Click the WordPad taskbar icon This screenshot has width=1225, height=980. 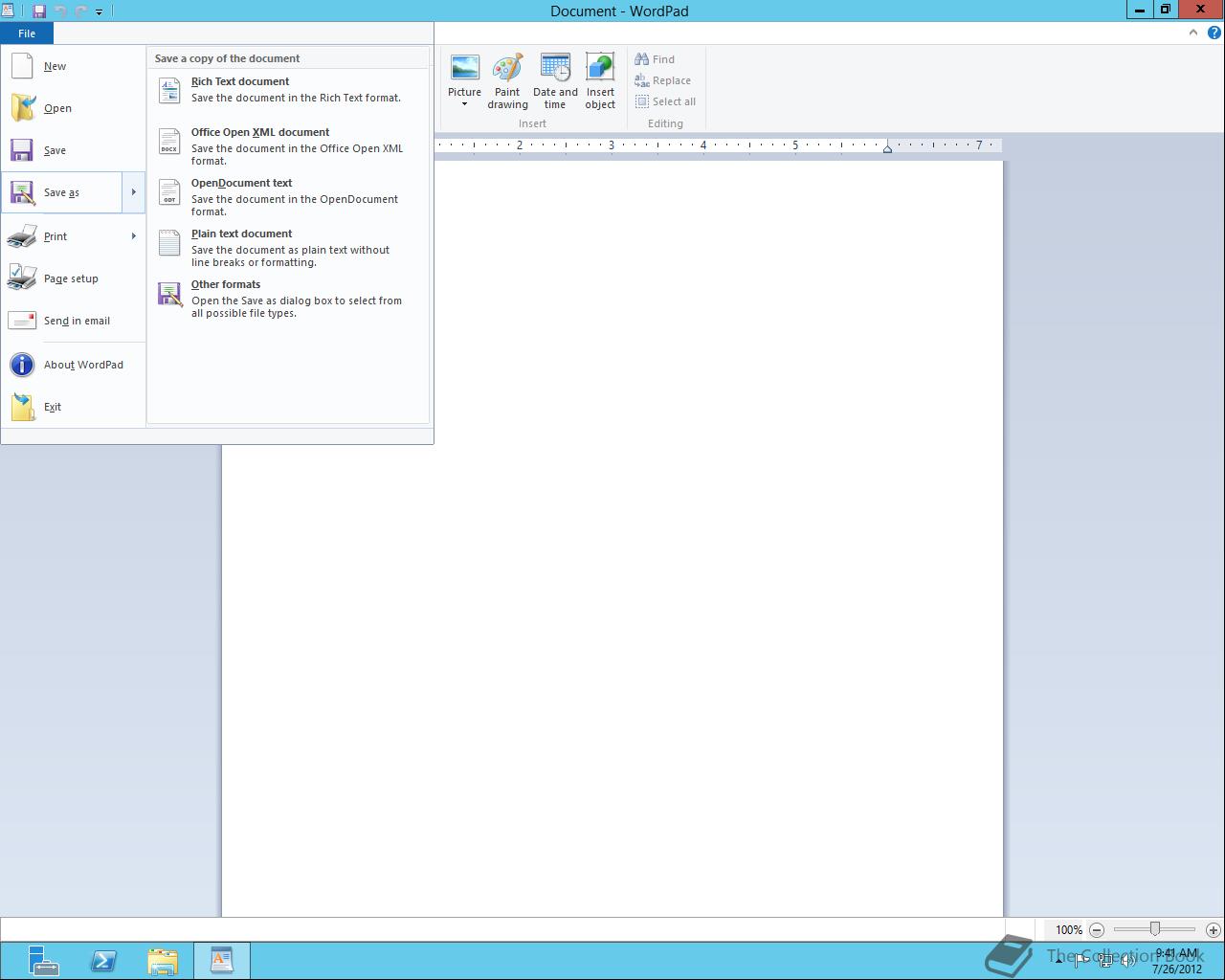(222, 961)
